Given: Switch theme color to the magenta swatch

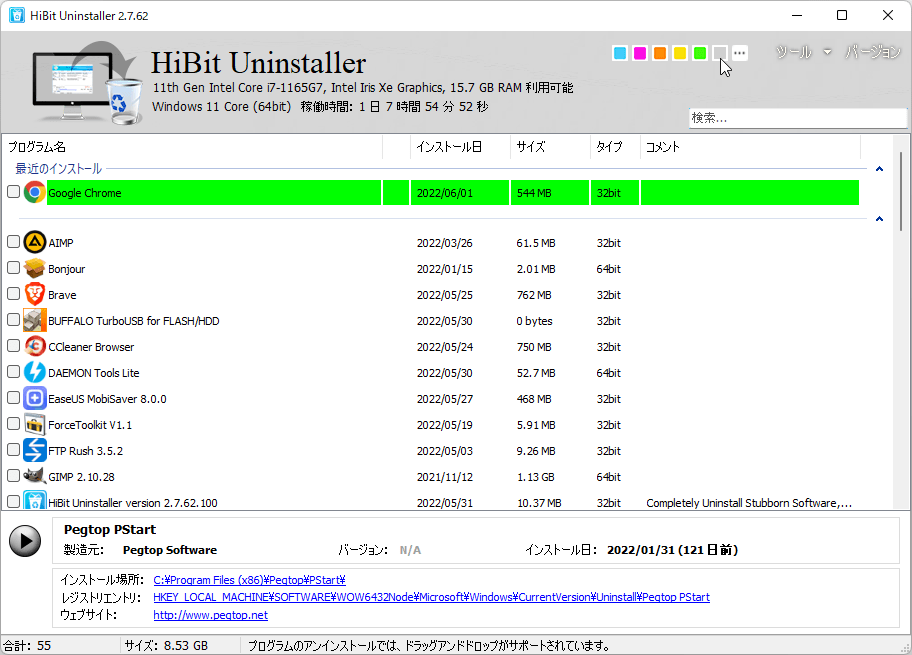Looking at the screenshot, I should 639,53.
